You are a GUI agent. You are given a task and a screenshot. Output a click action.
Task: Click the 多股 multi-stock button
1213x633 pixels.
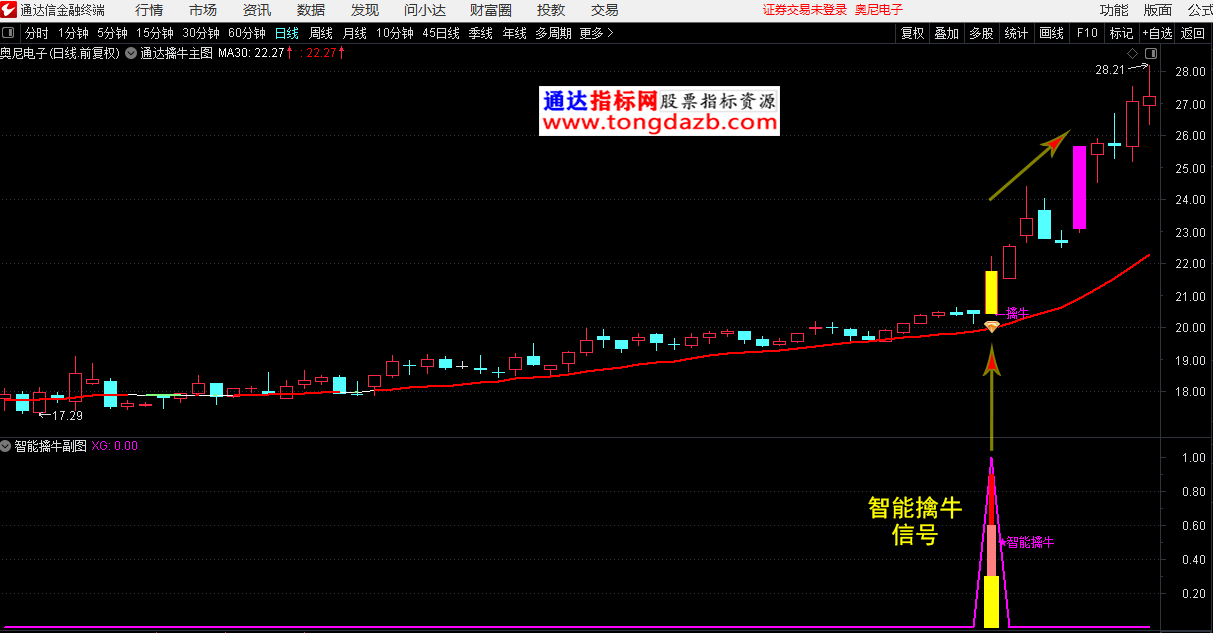pos(981,33)
